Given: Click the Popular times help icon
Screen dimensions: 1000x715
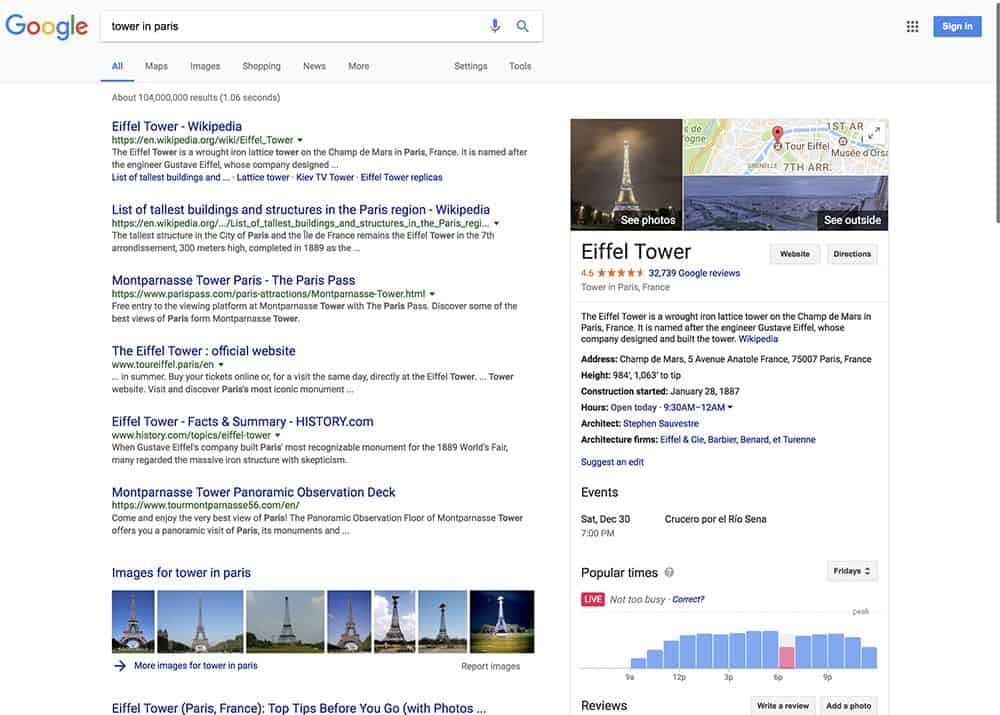Looking at the screenshot, I should (x=669, y=572).
